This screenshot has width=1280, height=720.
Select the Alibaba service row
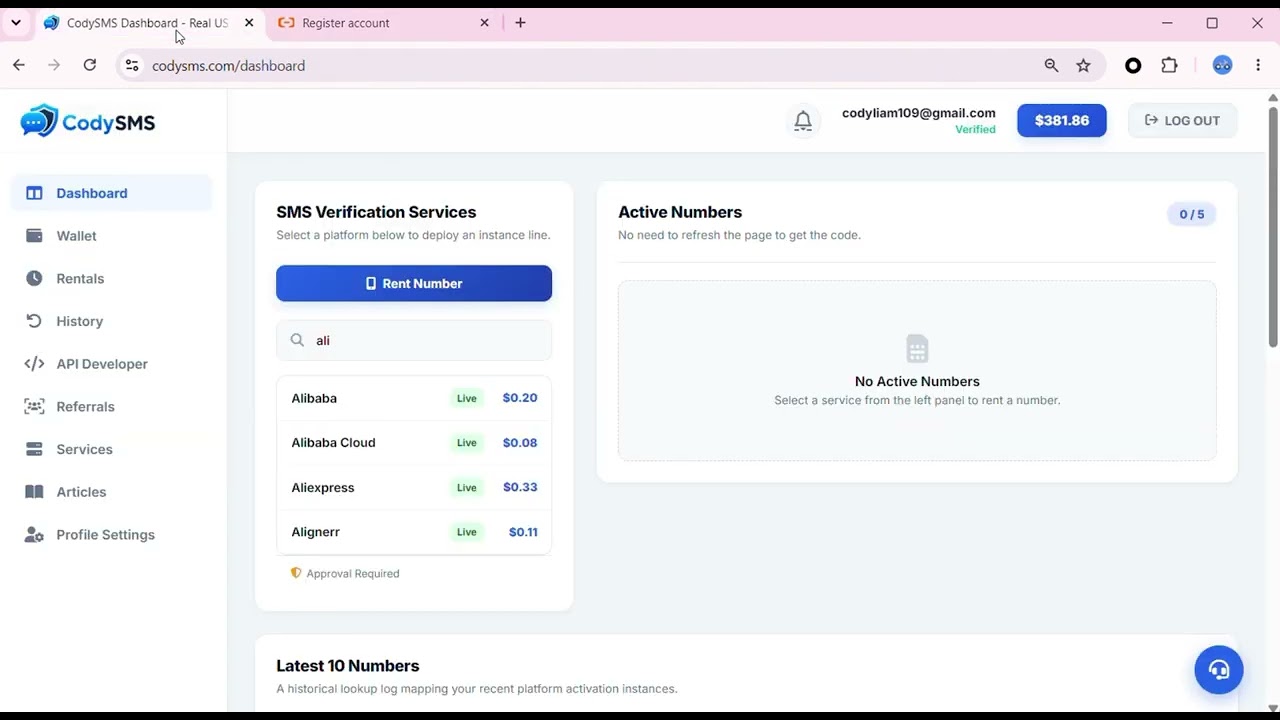coord(414,398)
